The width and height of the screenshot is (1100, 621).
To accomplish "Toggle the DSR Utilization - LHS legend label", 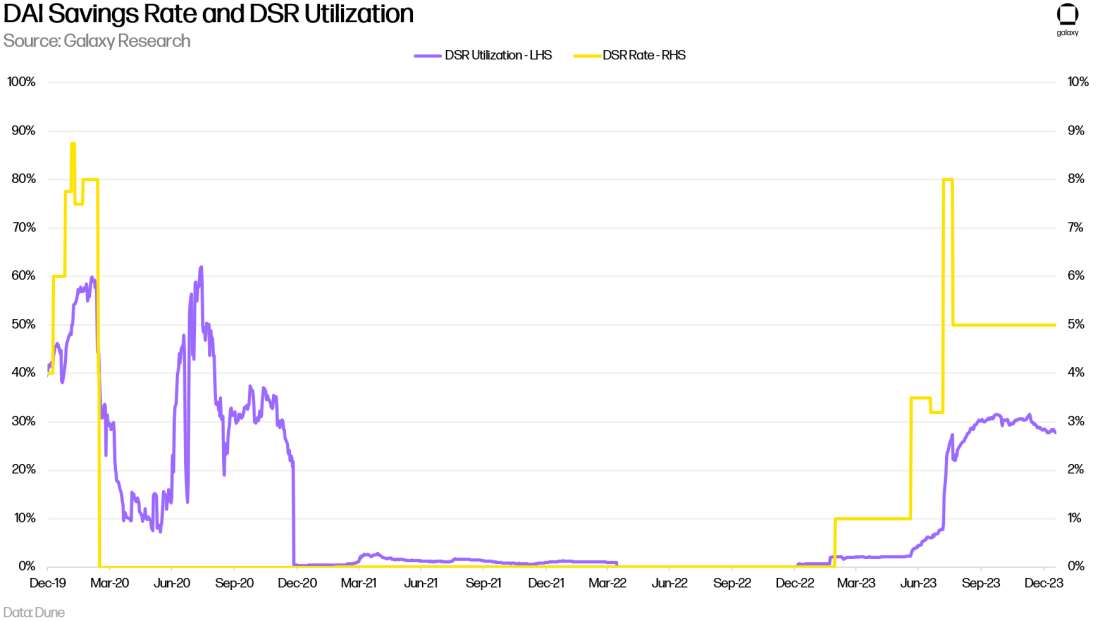I will (x=498, y=56).
